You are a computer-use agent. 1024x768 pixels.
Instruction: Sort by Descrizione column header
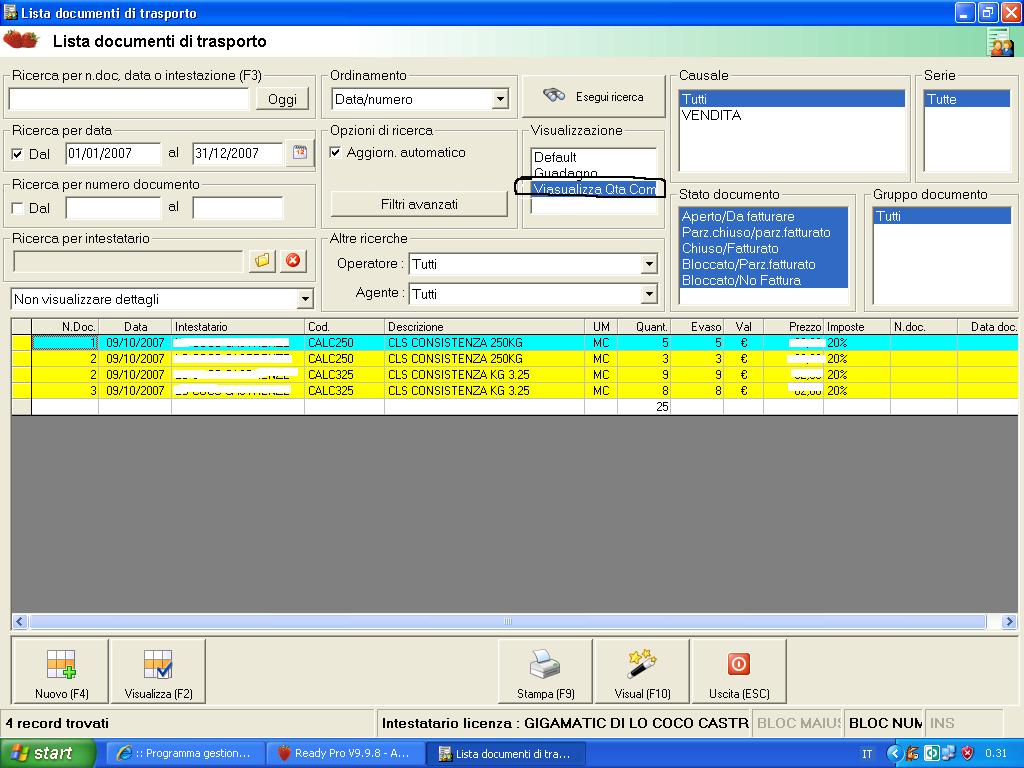[x=485, y=327]
